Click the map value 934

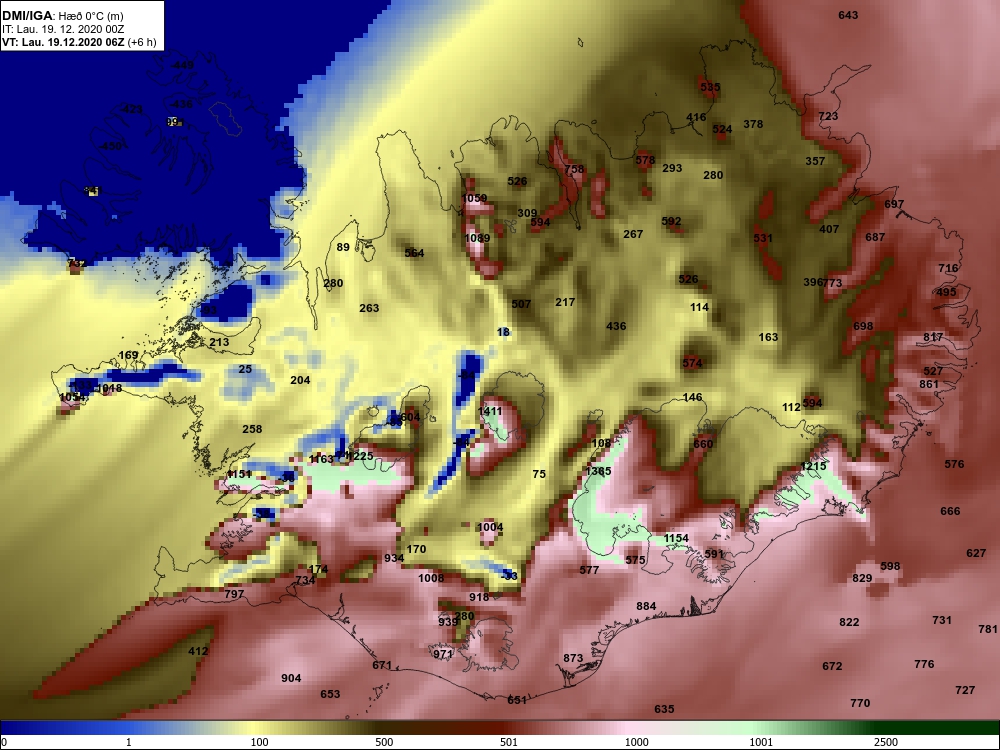pos(394,558)
